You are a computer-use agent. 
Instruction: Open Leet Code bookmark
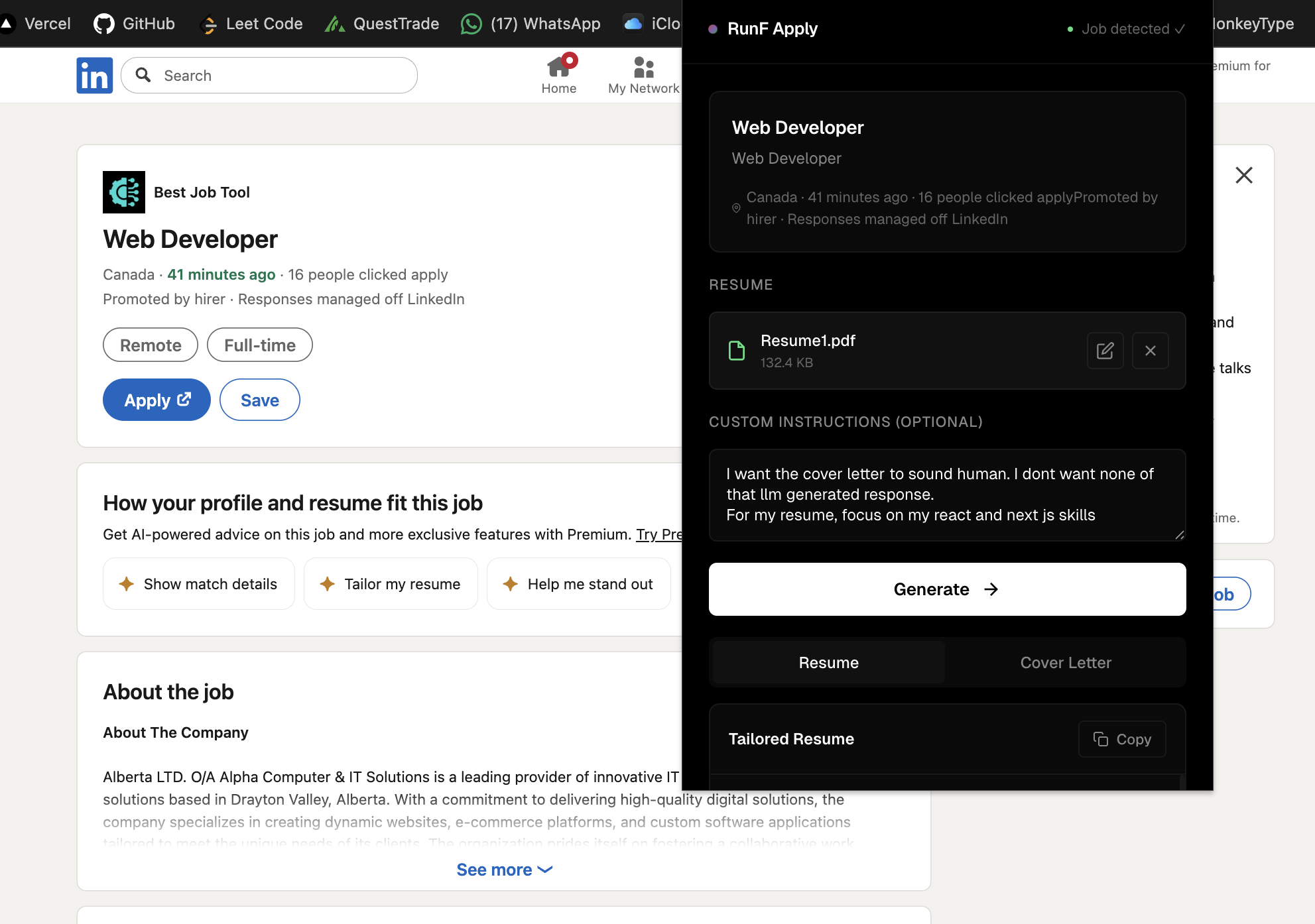click(x=251, y=24)
